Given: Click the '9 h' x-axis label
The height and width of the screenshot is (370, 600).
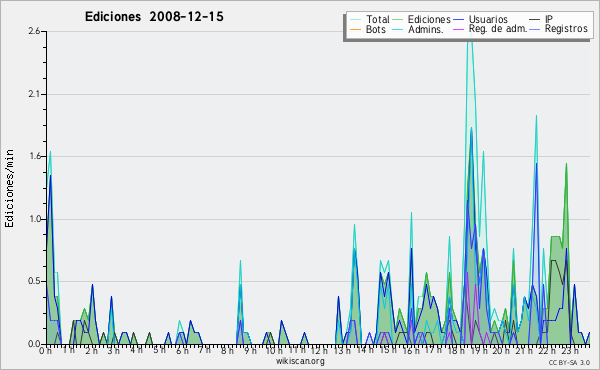Looking at the screenshot, I should pyautogui.click(x=250, y=351).
